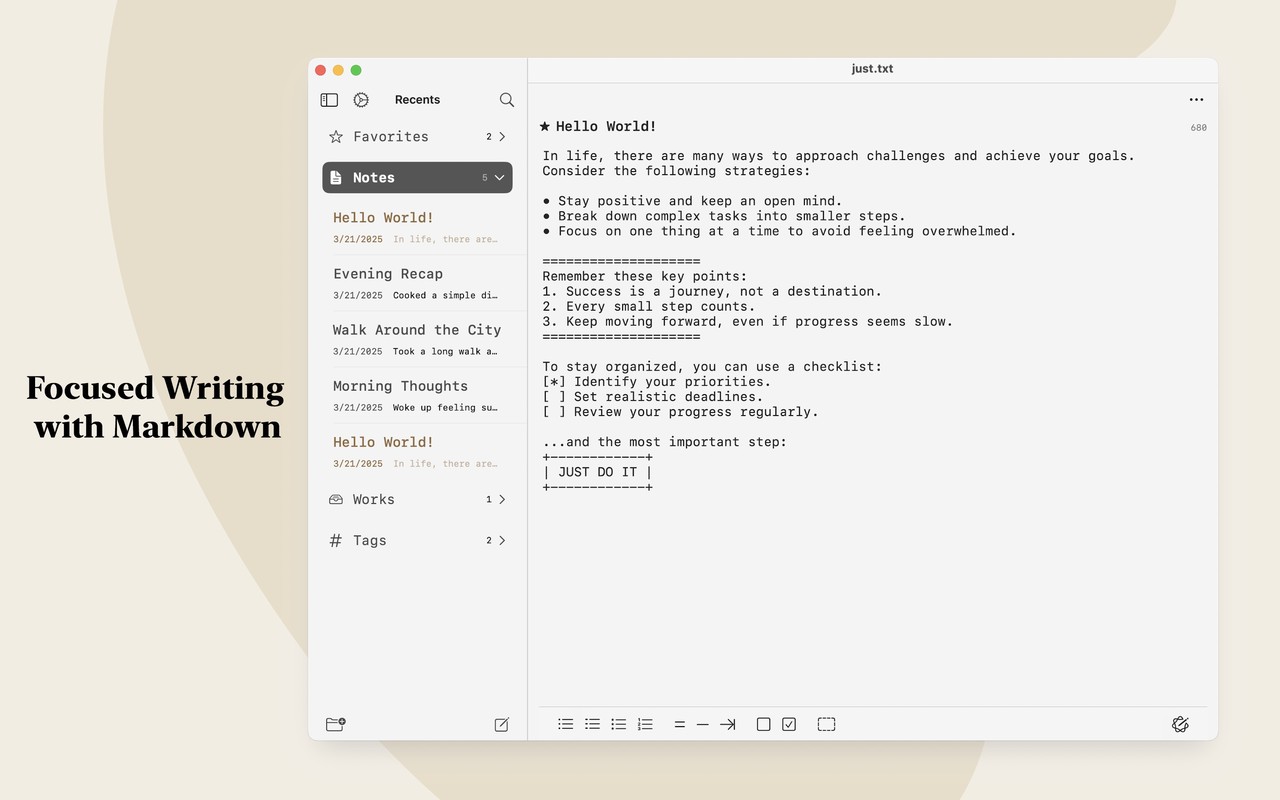This screenshot has width=1280, height=800.
Task: Click the Recents sidebar title
Action: [417, 100]
